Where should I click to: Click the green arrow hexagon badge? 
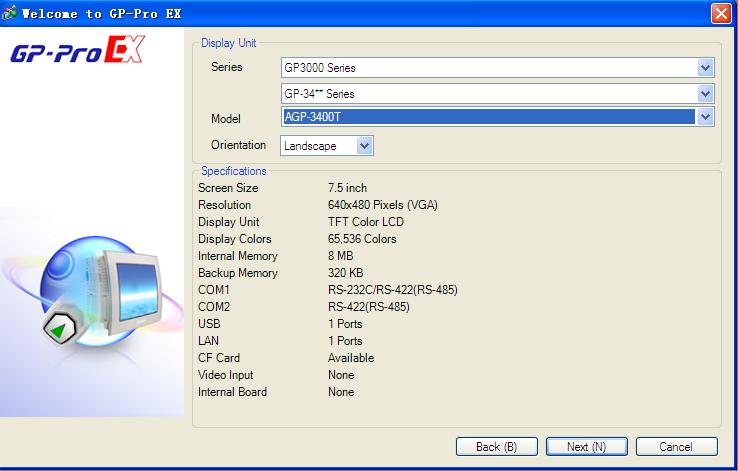coord(62,330)
